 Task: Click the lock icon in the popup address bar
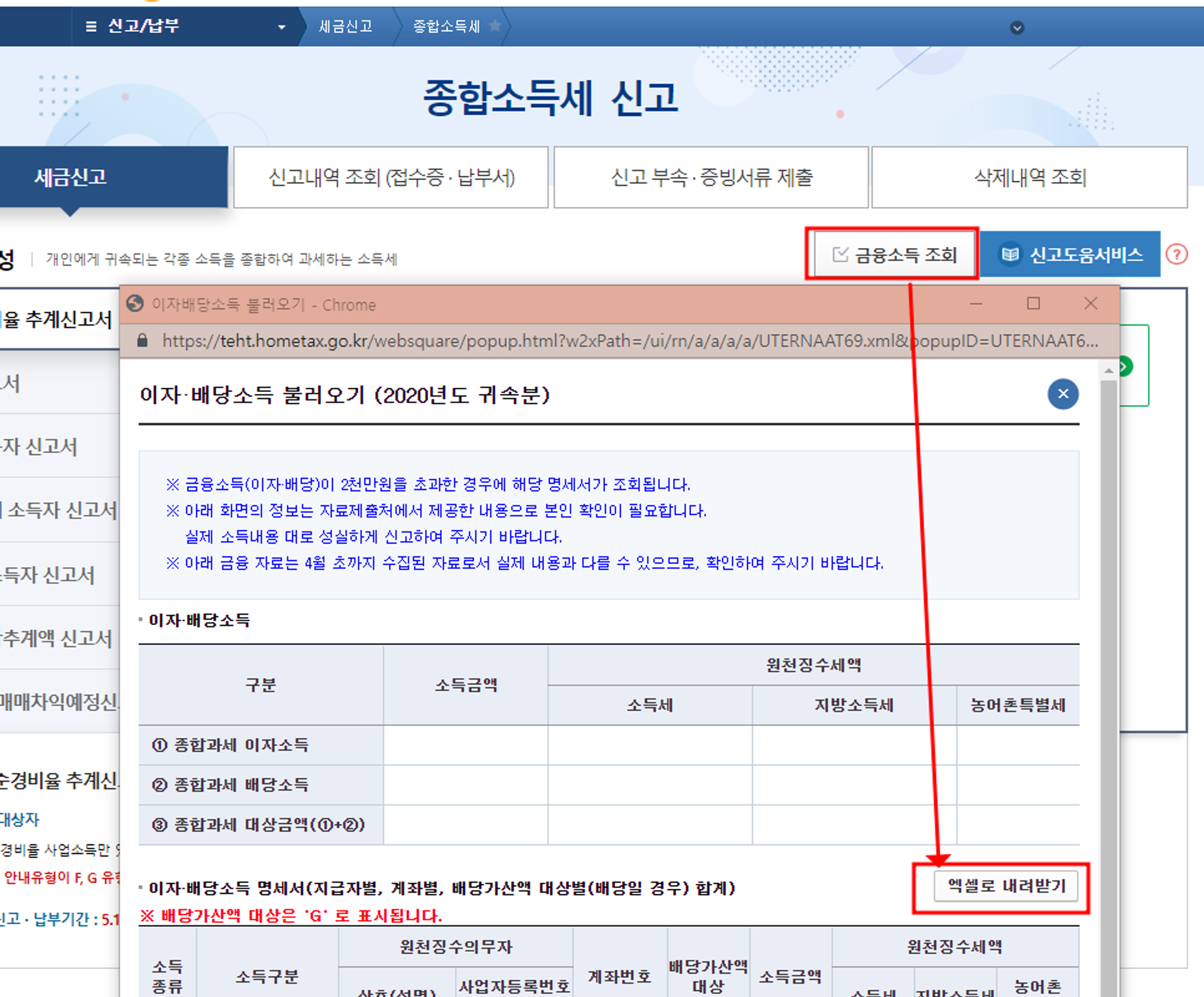(x=142, y=341)
